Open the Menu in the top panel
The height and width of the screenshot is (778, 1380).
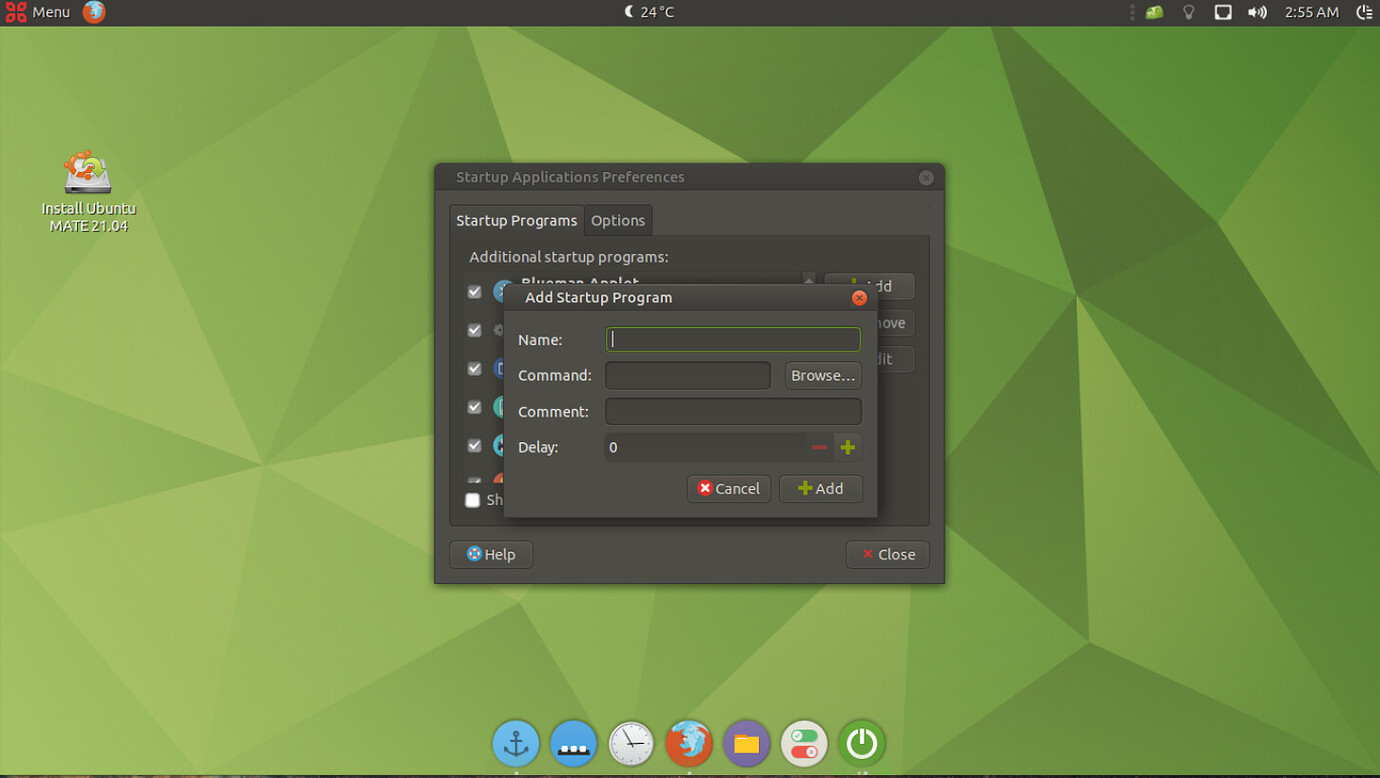pyautogui.click(x=39, y=12)
